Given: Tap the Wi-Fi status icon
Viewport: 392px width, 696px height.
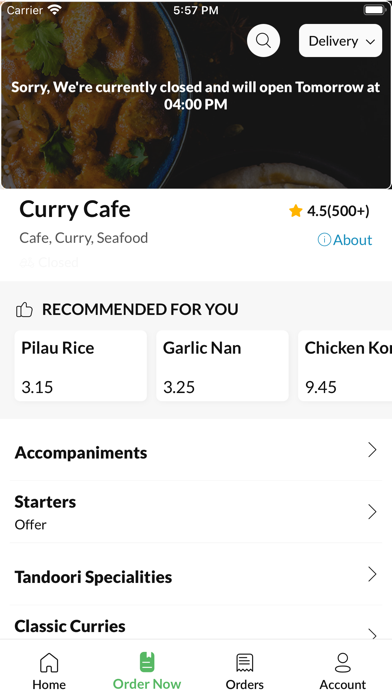Looking at the screenshot, I should point(55,10).
